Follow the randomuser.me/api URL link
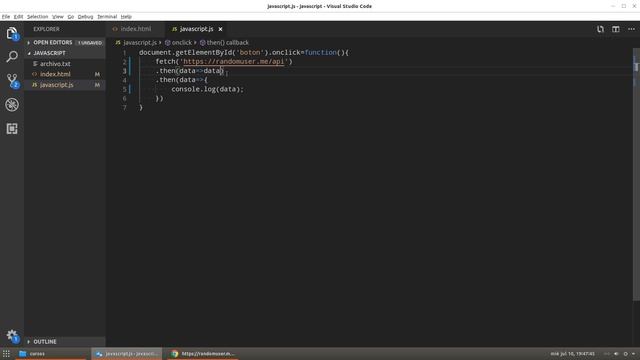The height and width of the screenshot is (360, 640). tap(233, 62)
